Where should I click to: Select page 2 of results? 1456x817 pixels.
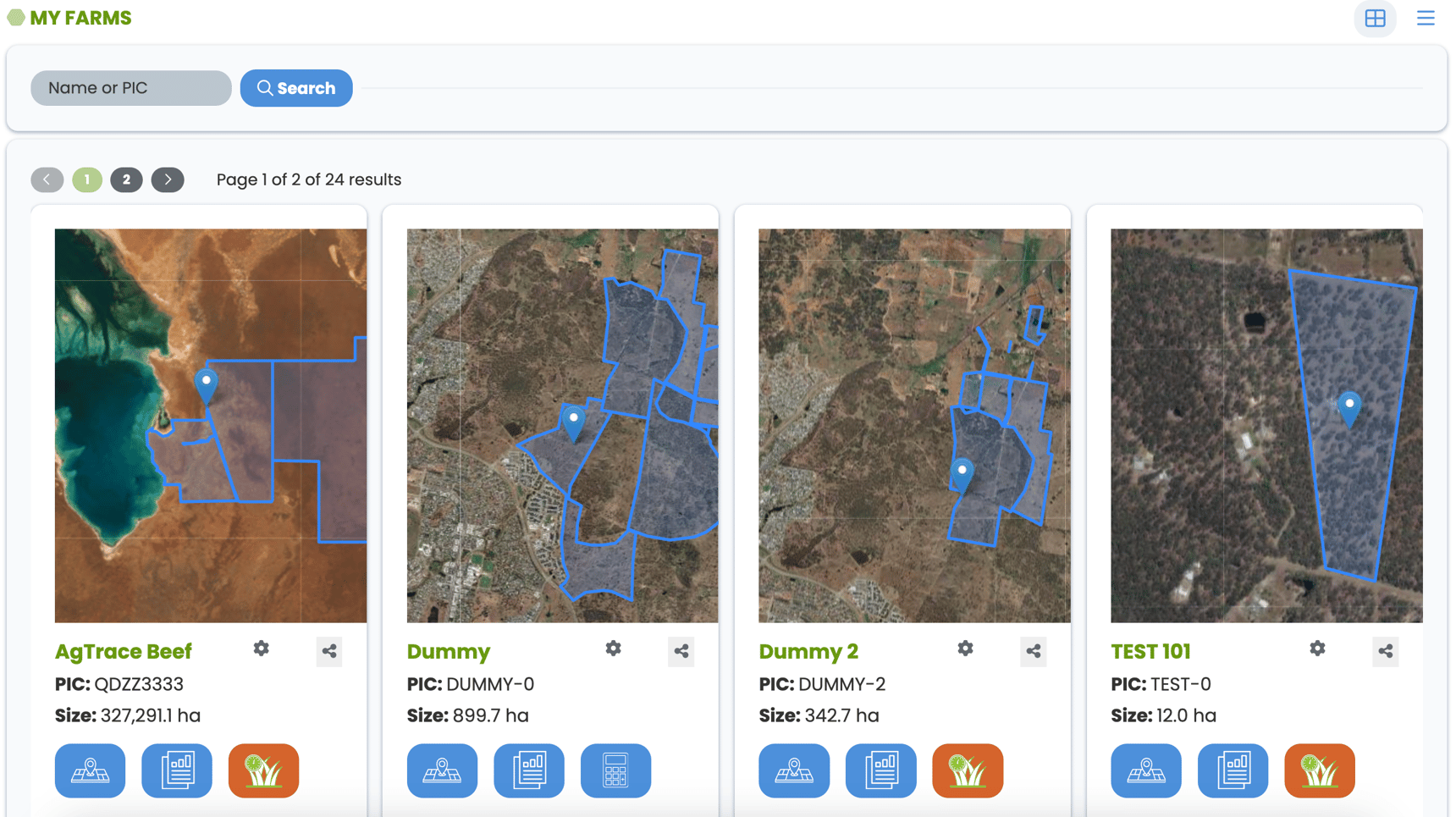click(126, 179)
